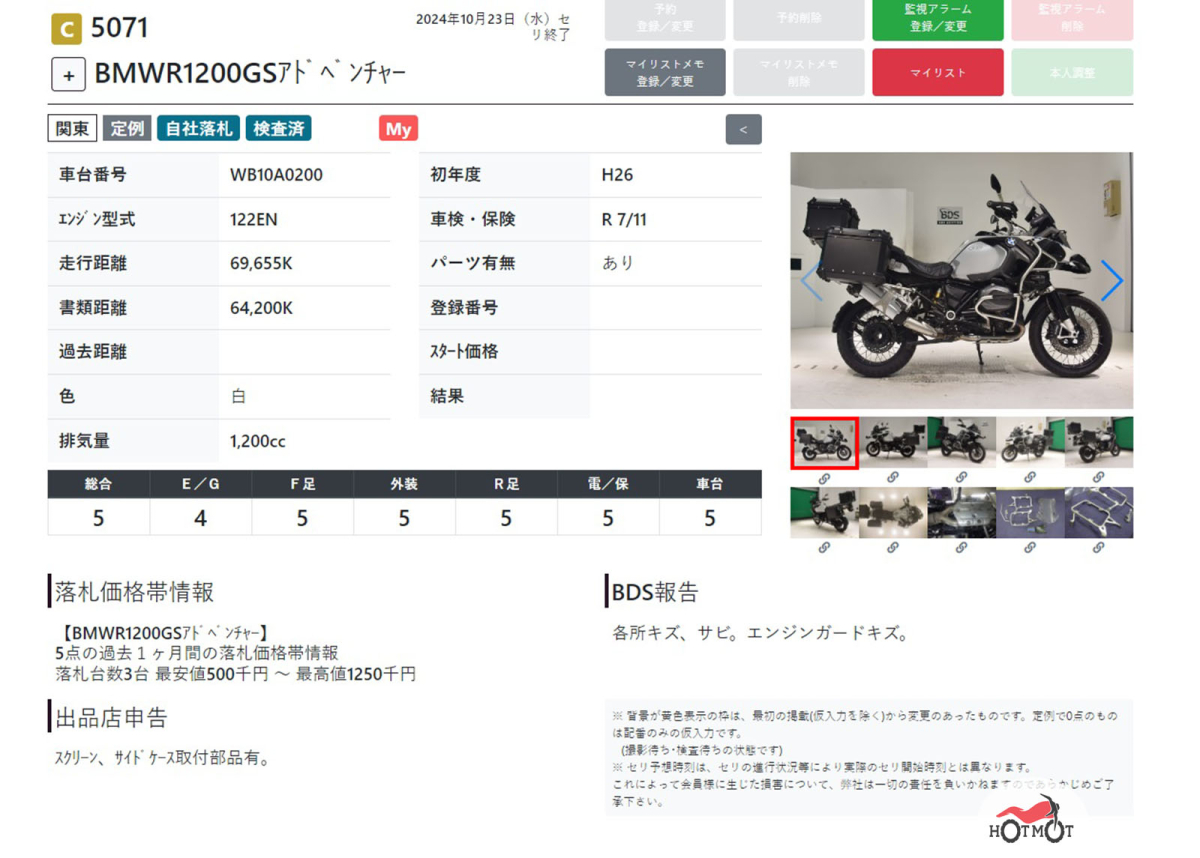Screen dimensions: 1200x858
Task: Click disabled 予約 登録/変更 button
Action: [665, 18]
